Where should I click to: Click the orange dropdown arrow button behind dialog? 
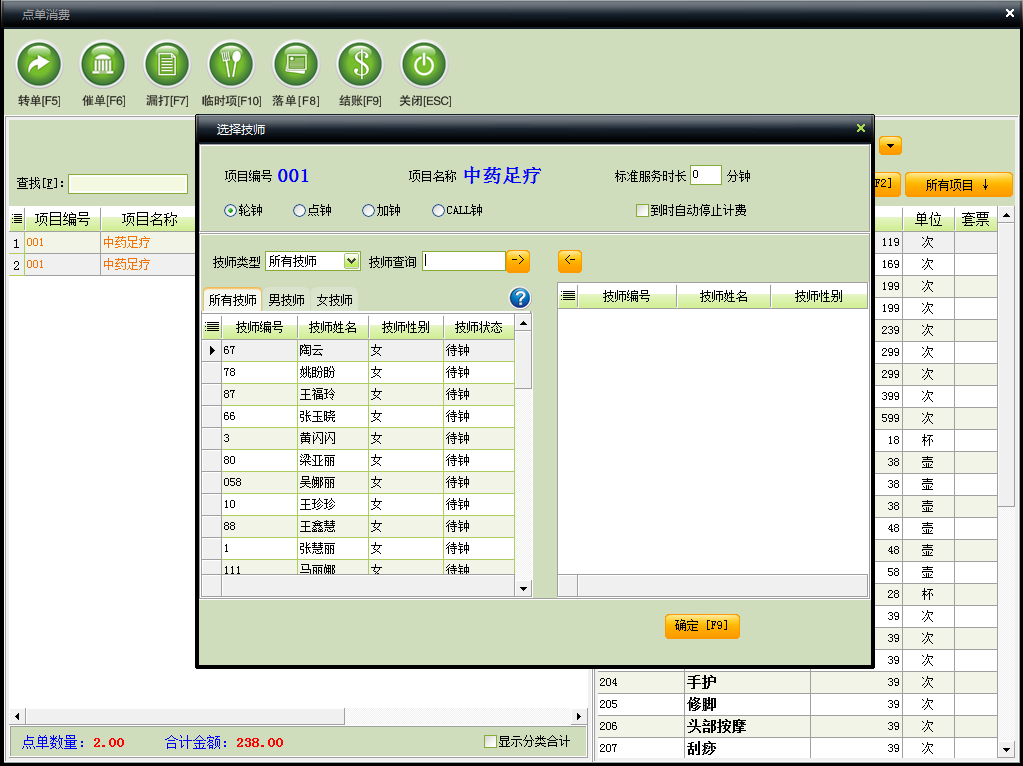(x=891, y=145)
